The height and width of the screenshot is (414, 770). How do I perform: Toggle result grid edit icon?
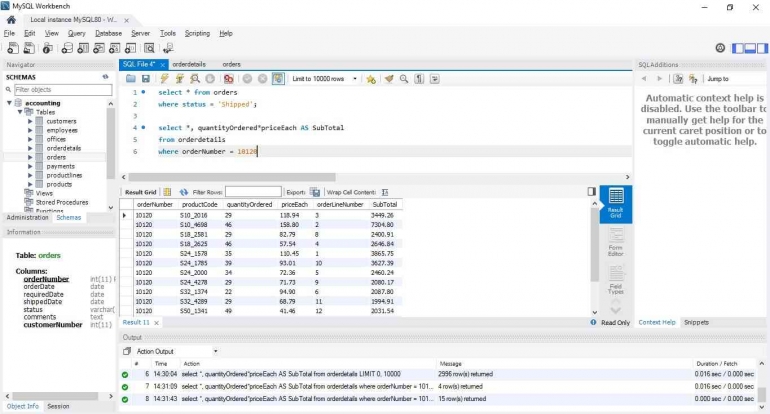(x=167, y=192)
